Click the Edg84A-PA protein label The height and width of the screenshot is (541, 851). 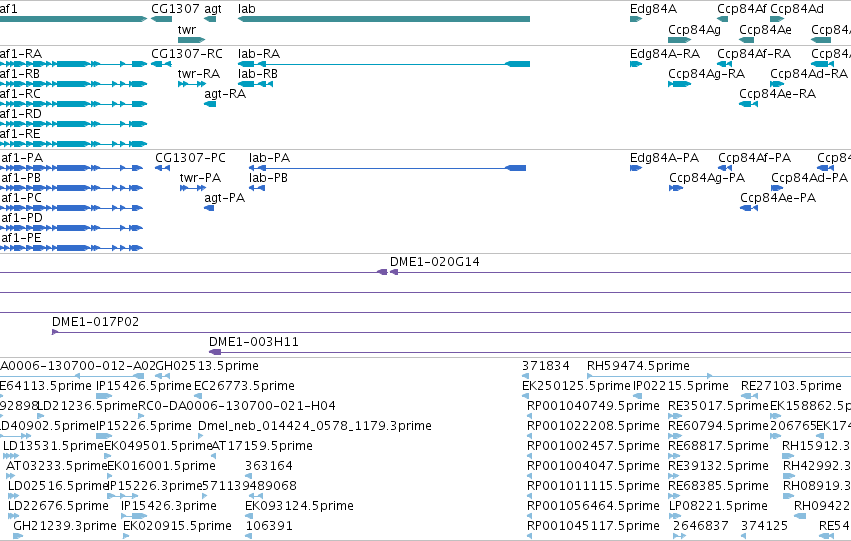664,158
